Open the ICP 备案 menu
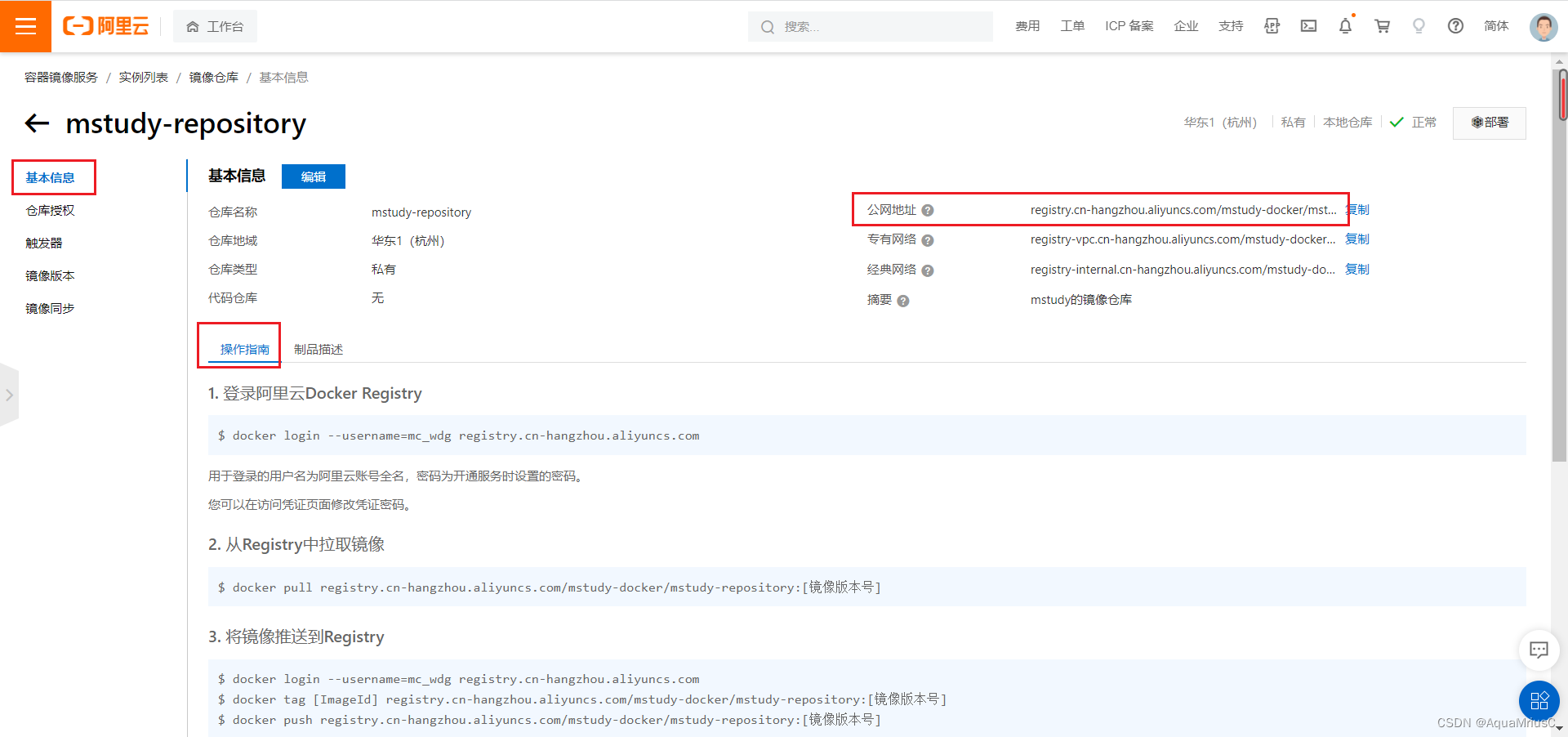Image resolution: width=1568 pixels, height=737 pixels. (1129, 26)
